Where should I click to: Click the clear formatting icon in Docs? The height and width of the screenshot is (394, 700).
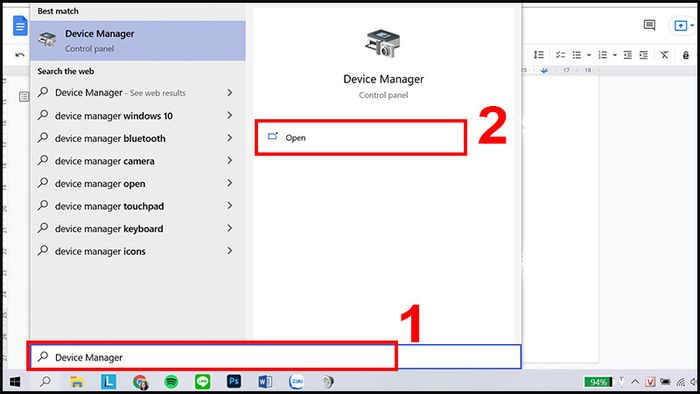(x=665, y=55)
